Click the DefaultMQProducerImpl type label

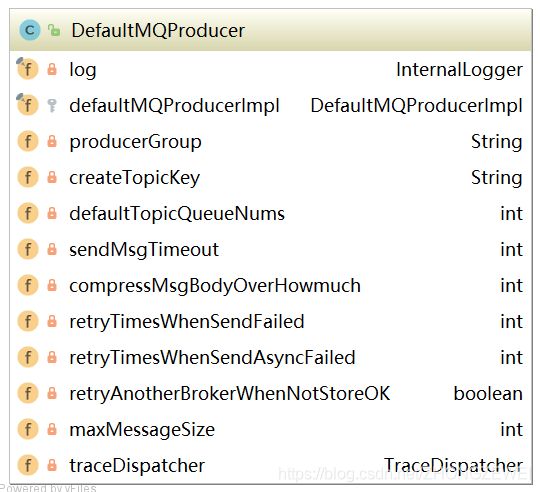click(x=417, y=106)
